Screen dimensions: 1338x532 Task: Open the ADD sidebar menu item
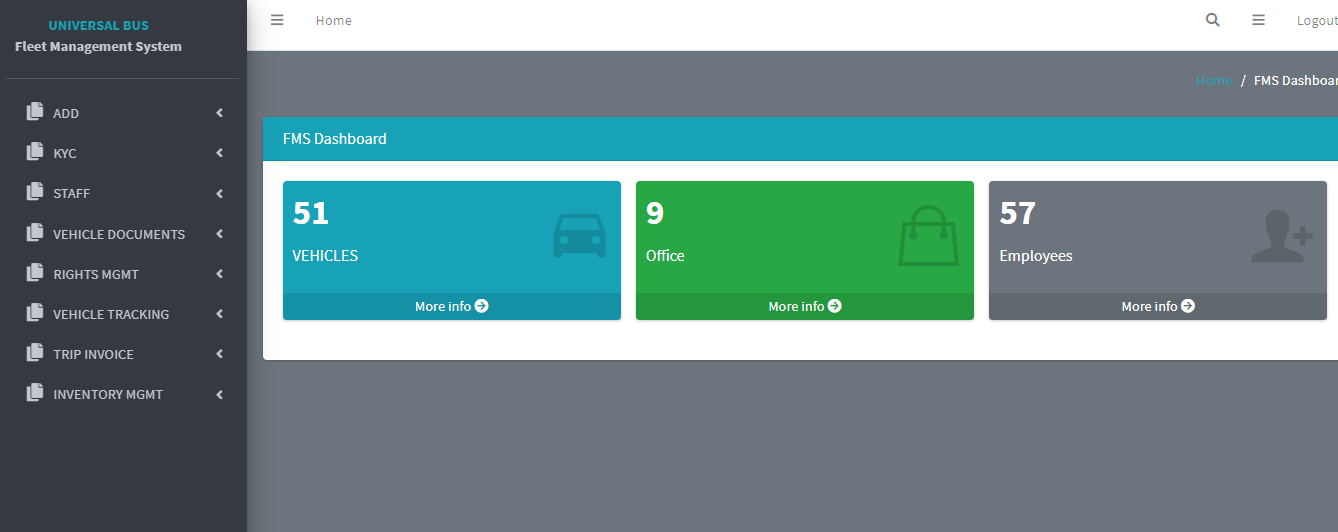click(123, 113)
